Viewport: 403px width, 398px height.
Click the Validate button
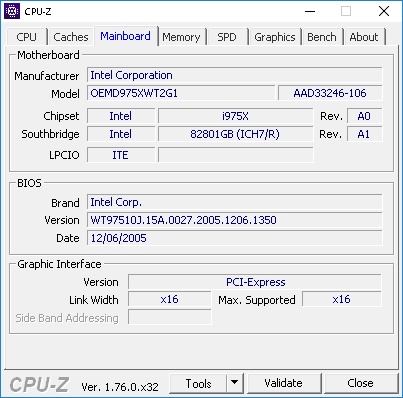(284, 383)
